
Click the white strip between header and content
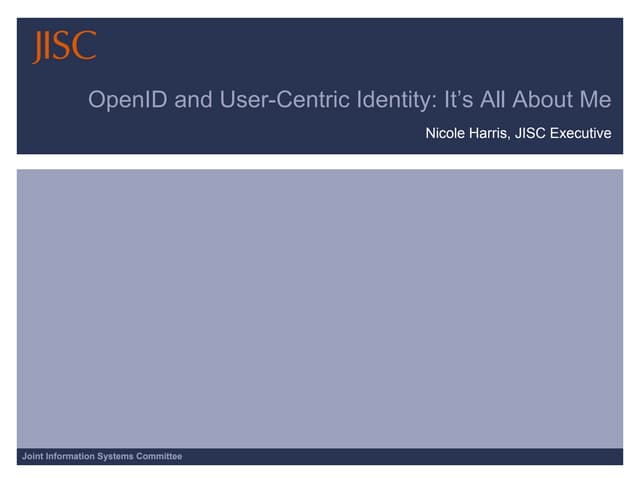tap(320, 161)
